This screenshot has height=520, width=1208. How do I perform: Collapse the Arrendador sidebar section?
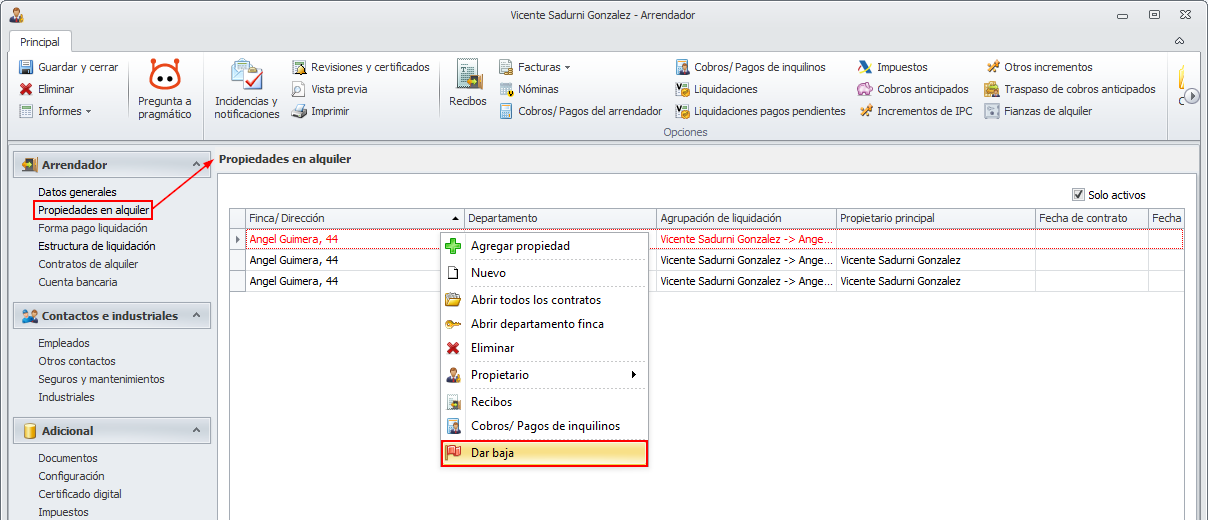tap(197, 164)
